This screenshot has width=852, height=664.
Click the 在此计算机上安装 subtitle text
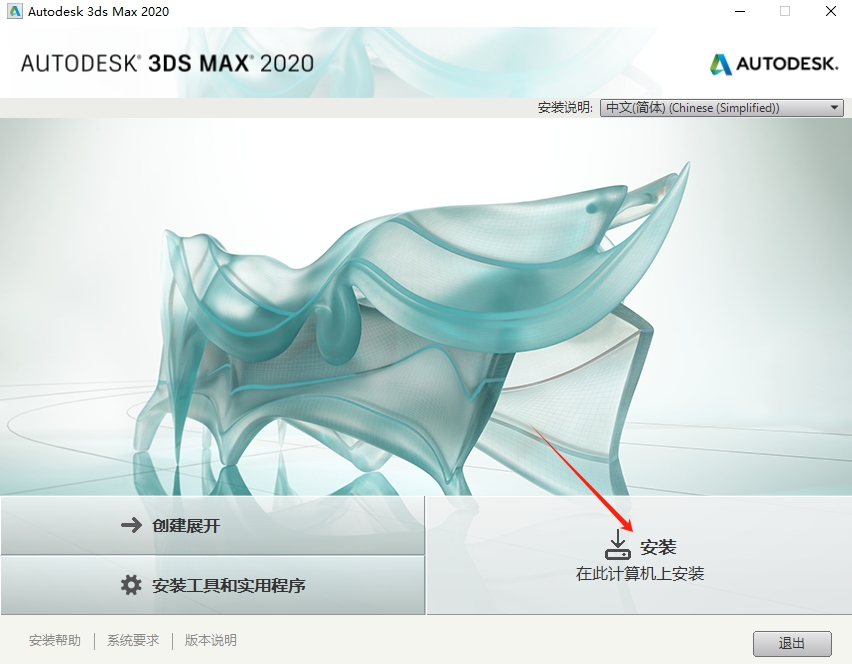pos(640,574)
